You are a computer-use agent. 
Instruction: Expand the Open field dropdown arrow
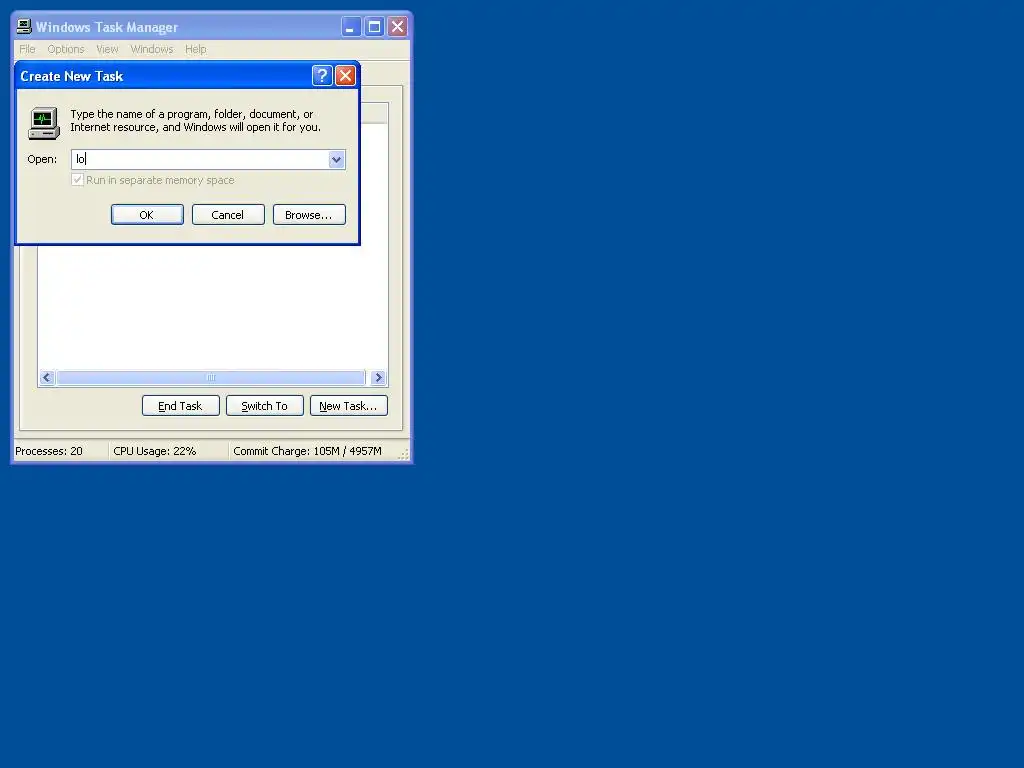[x=336, y=159]
